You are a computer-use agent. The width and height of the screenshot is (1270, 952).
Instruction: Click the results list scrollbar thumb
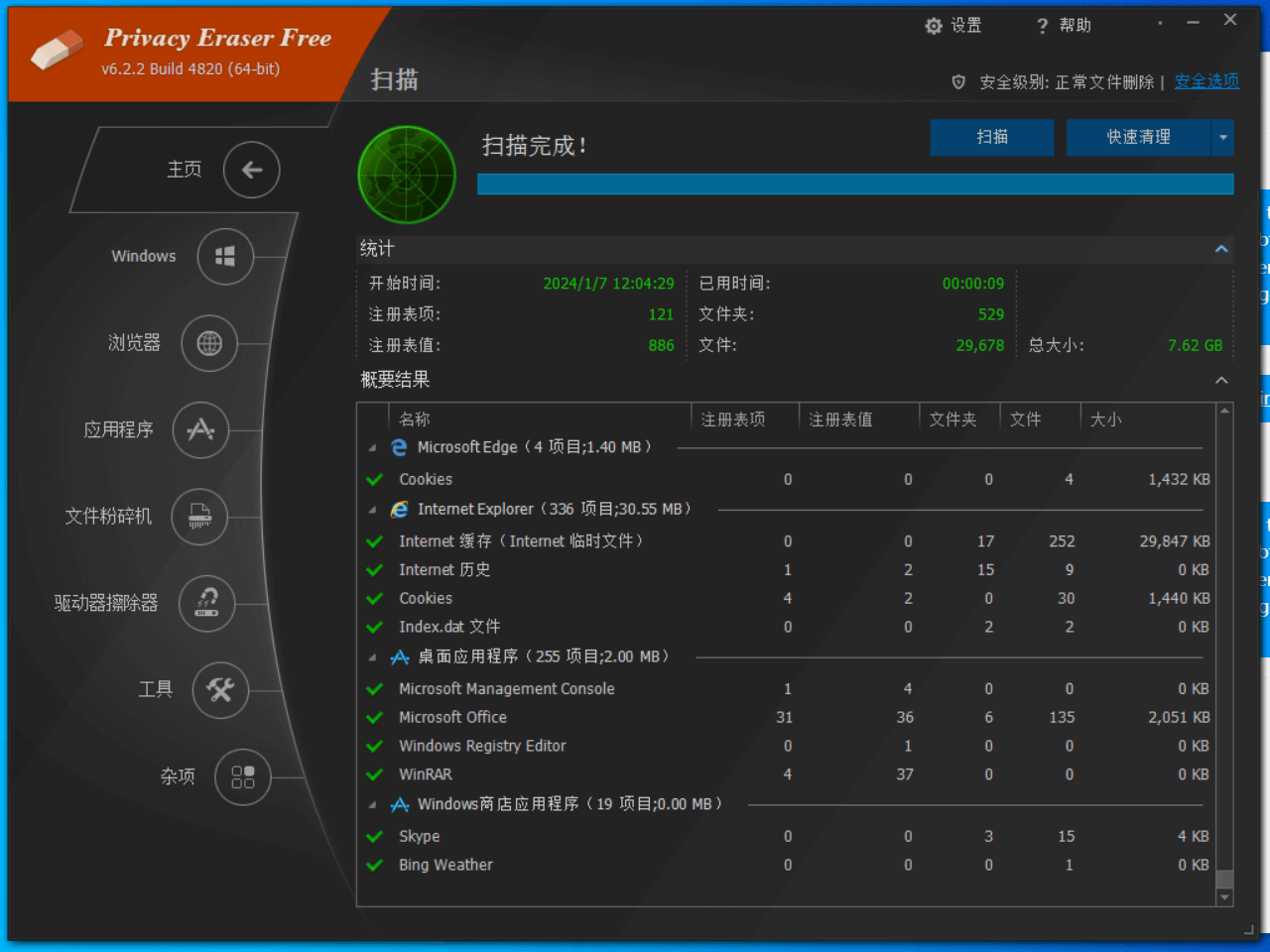point(1225,880)
